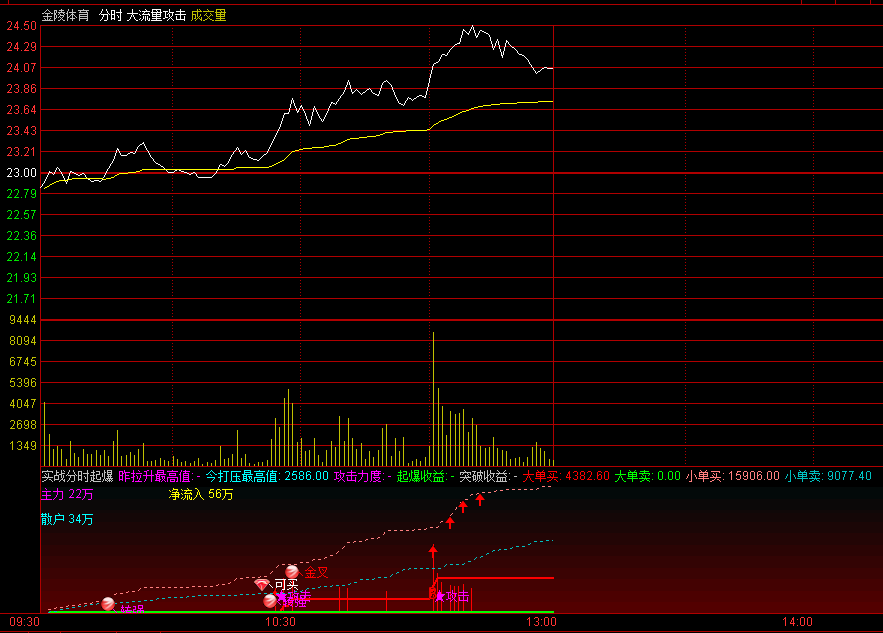Click the 21.71 green price label
The image size is (883, 633).
pyautogui.click(x=21, y=299)
